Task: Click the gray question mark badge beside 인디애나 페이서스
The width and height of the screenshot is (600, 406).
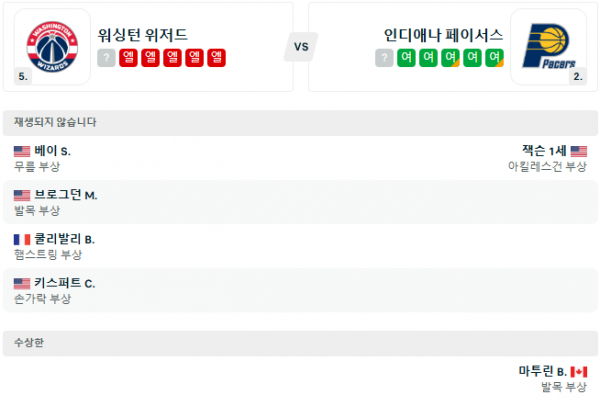Action: [x=384, y=59]
